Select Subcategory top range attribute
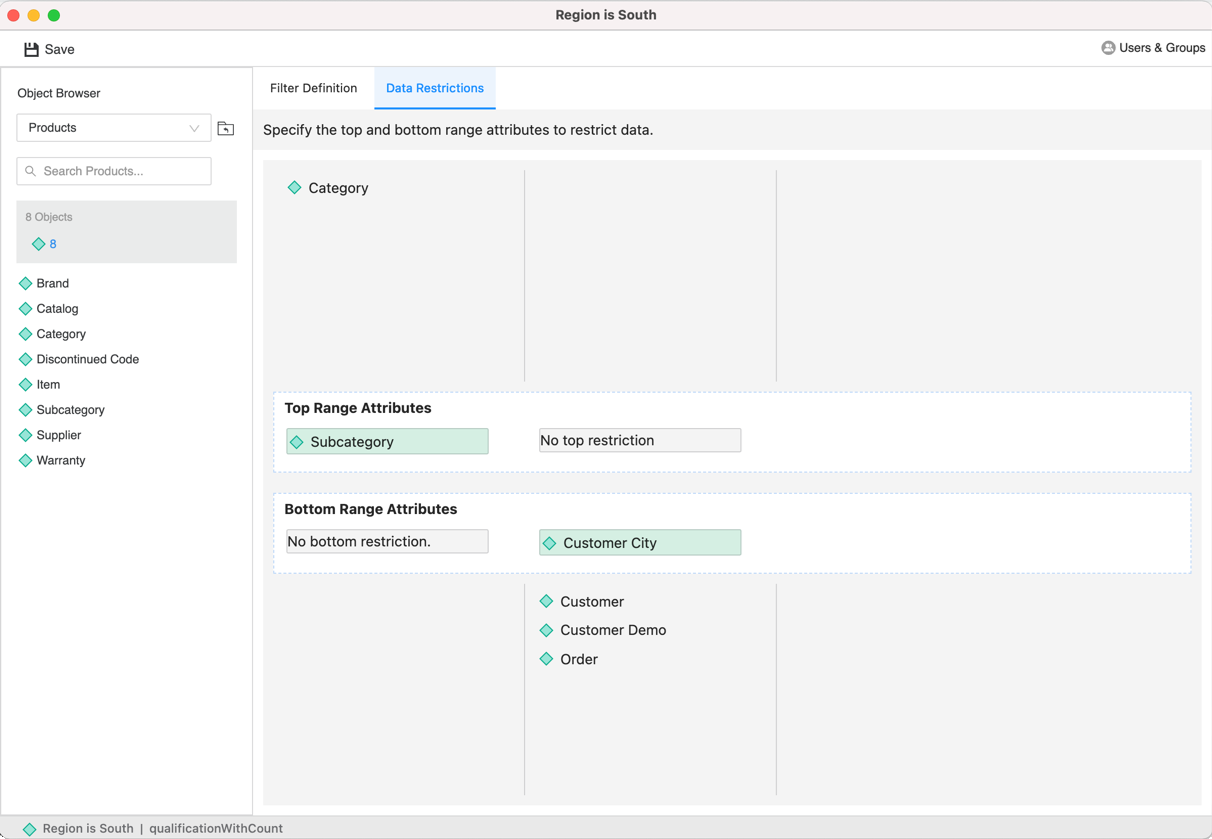Viewport: 1212px width, 839px height. (x=387, y=441)
